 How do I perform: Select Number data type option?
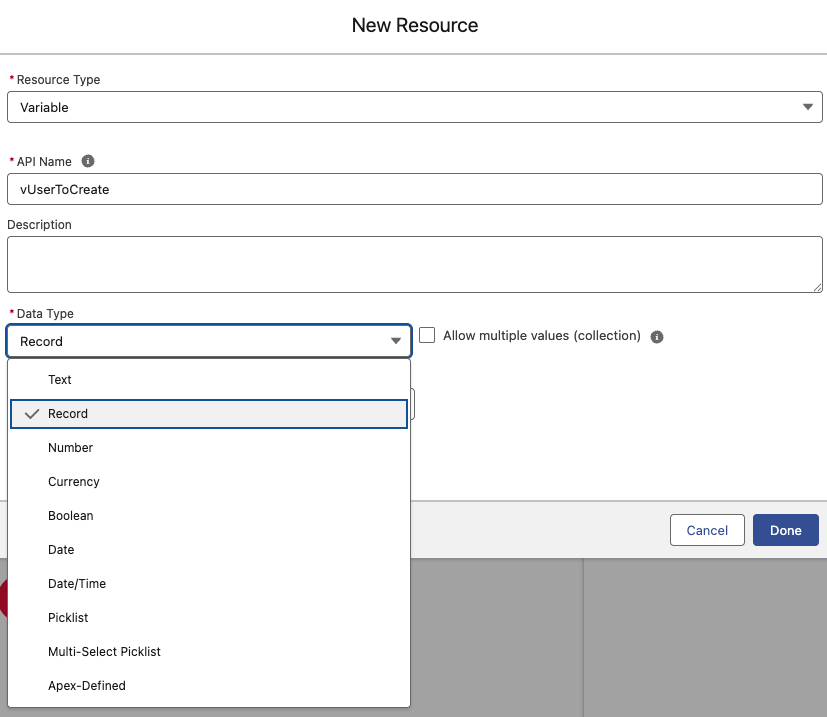tap(70, 448)
